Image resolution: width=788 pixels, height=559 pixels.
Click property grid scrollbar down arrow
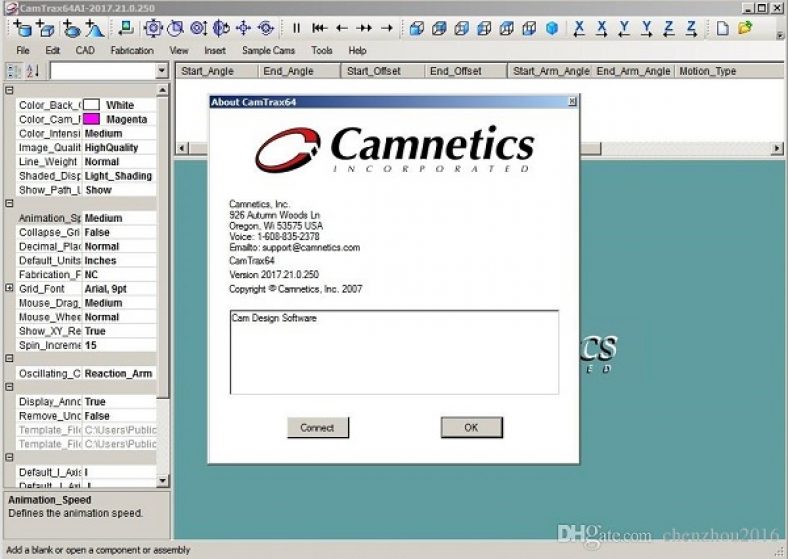pyautogui.click(x=162, y=481)
